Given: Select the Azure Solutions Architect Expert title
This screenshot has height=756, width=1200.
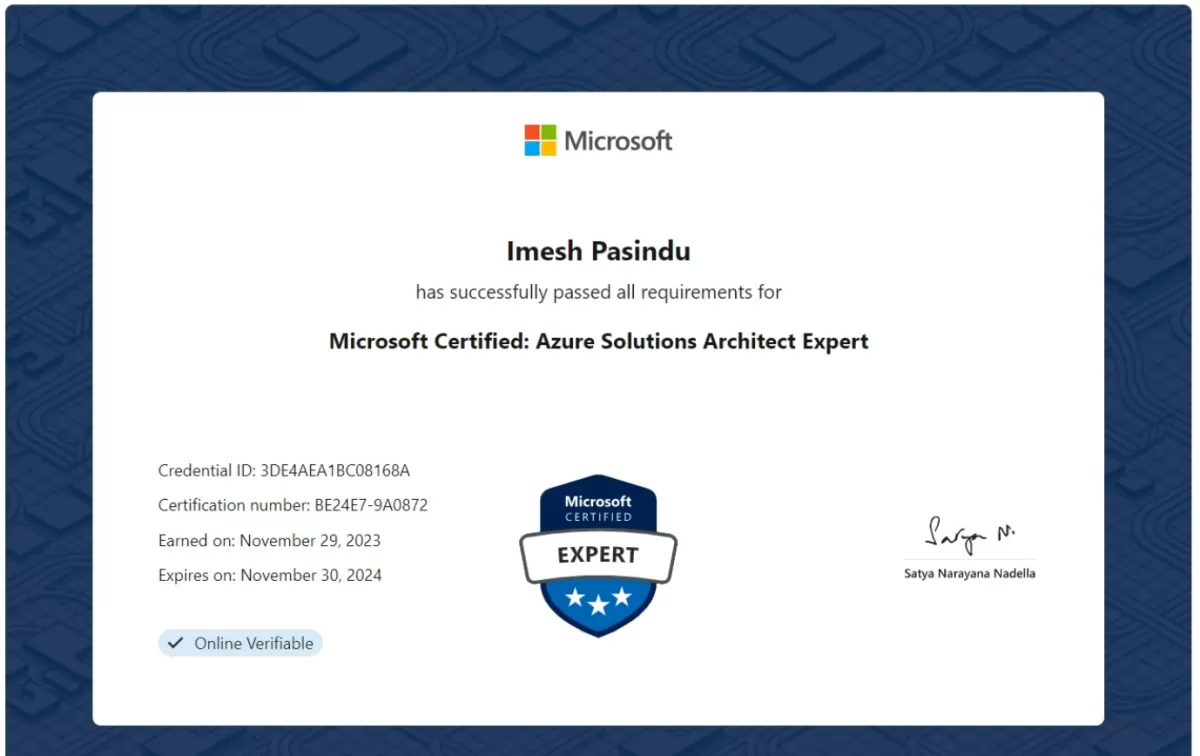Looking at the screenshot, I should [x=598, y=341].
